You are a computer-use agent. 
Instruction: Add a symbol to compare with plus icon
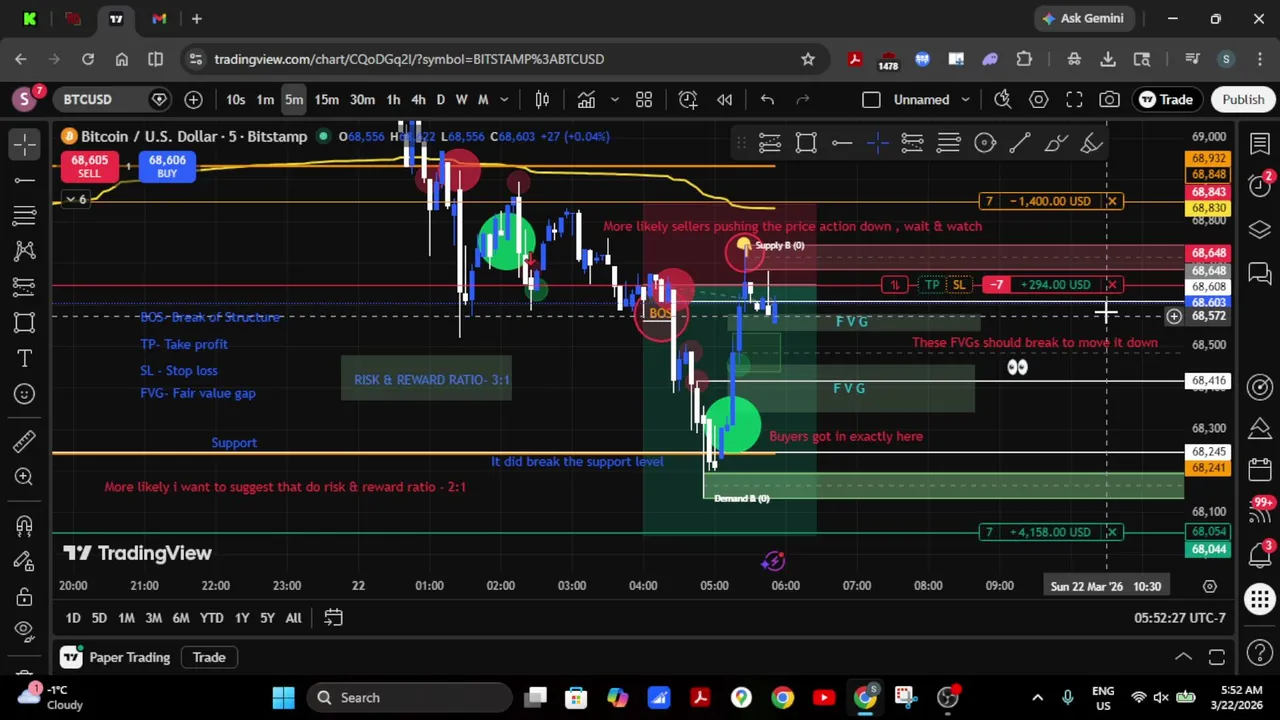193,99
